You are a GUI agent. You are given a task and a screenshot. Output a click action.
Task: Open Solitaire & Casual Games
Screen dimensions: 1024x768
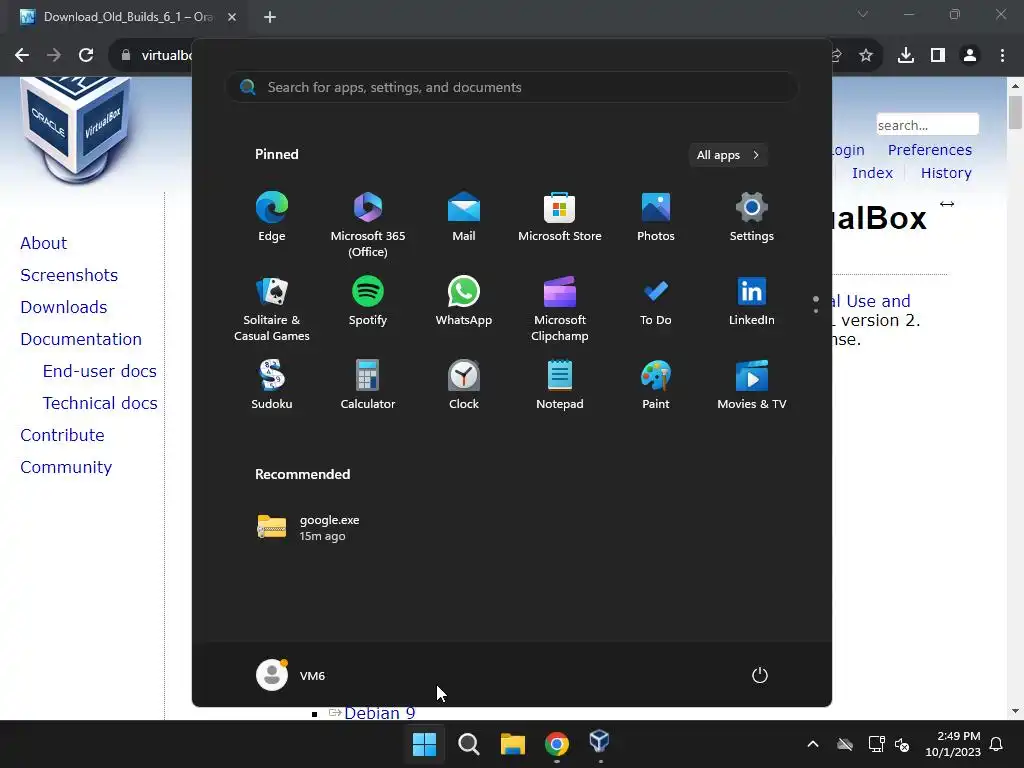(272, 309)
